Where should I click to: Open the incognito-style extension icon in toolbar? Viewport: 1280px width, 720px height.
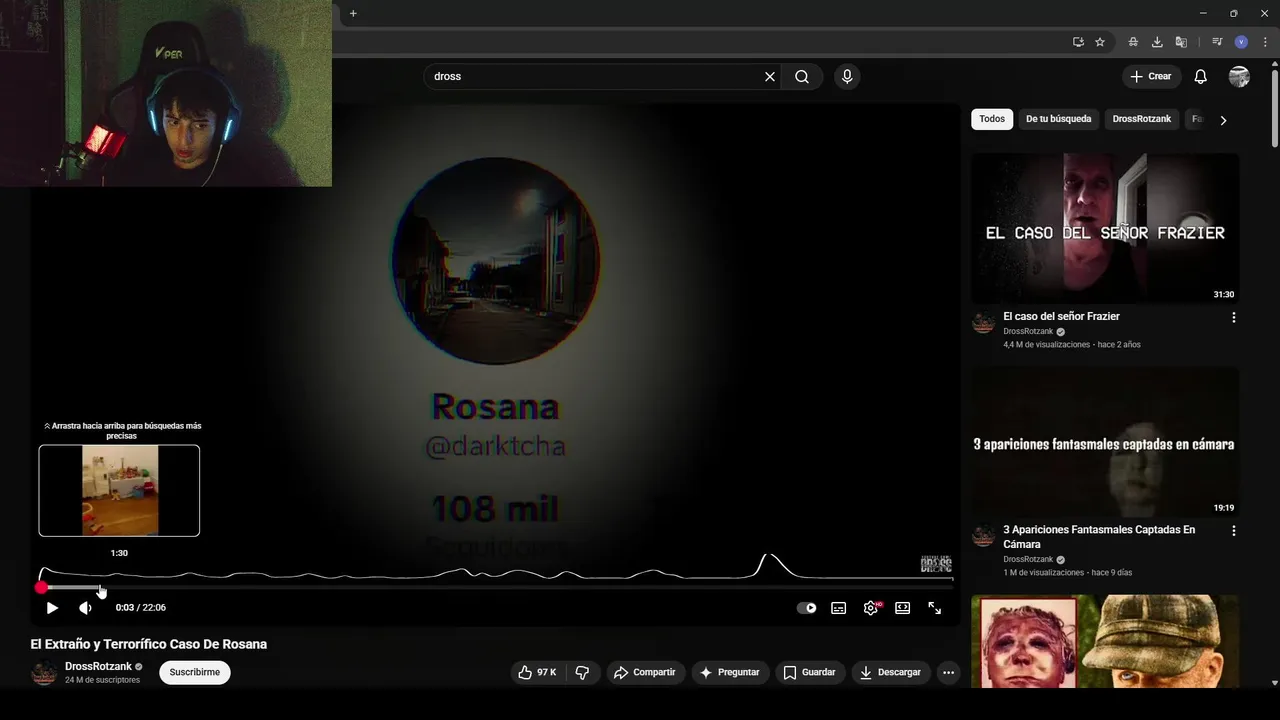1133,42
